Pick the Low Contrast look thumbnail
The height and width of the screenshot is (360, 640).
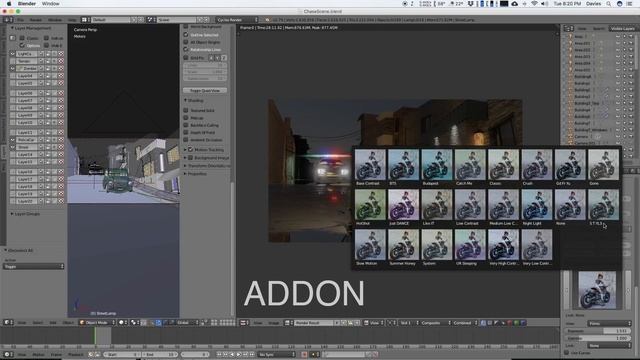point(470,205)
